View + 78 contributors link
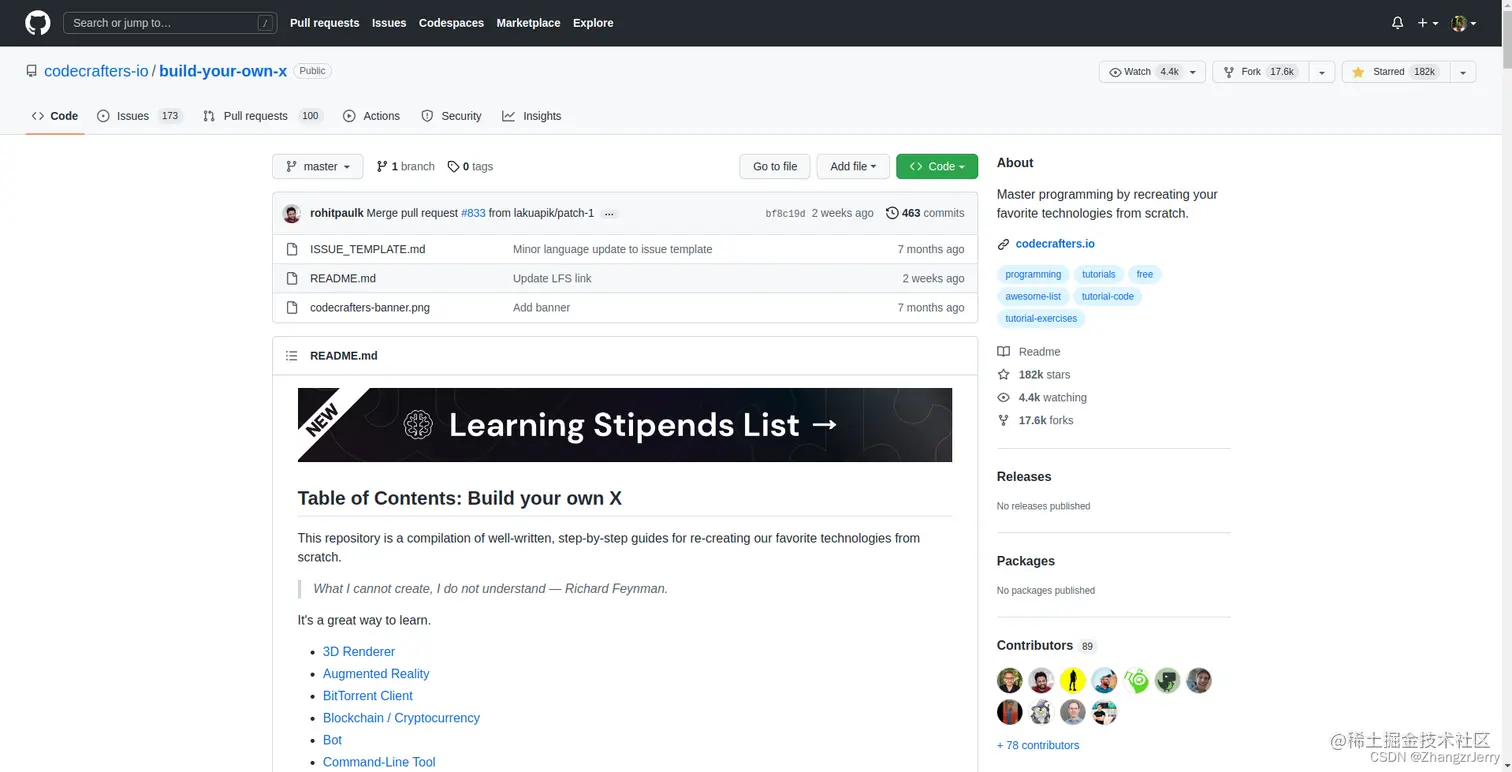 pos(1038,745)
